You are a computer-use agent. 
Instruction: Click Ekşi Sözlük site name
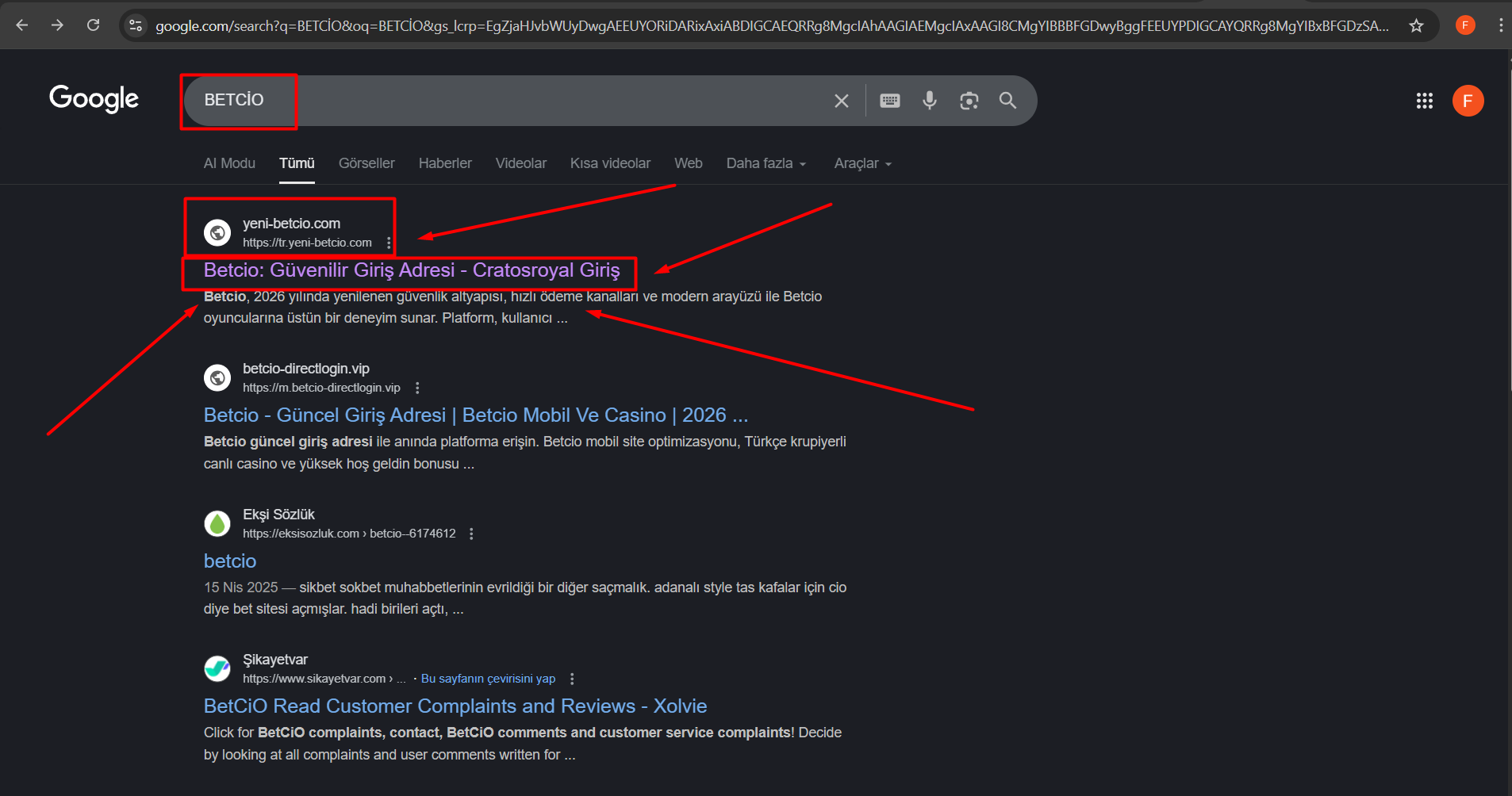click(278, 515)
